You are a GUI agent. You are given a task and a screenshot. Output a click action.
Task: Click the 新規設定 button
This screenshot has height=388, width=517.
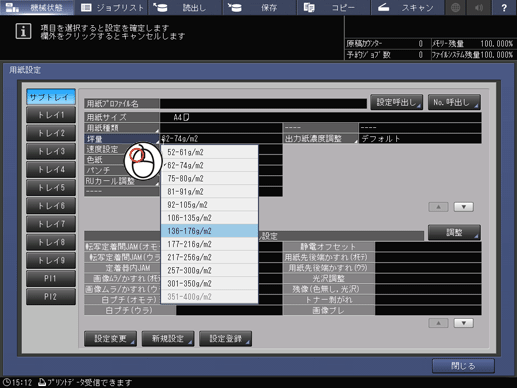click(x=168, y=339)
